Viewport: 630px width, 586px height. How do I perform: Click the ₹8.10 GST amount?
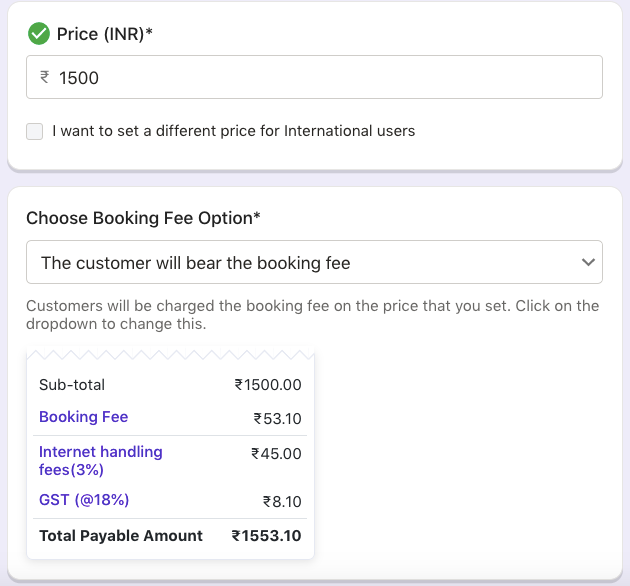(282, 502)
